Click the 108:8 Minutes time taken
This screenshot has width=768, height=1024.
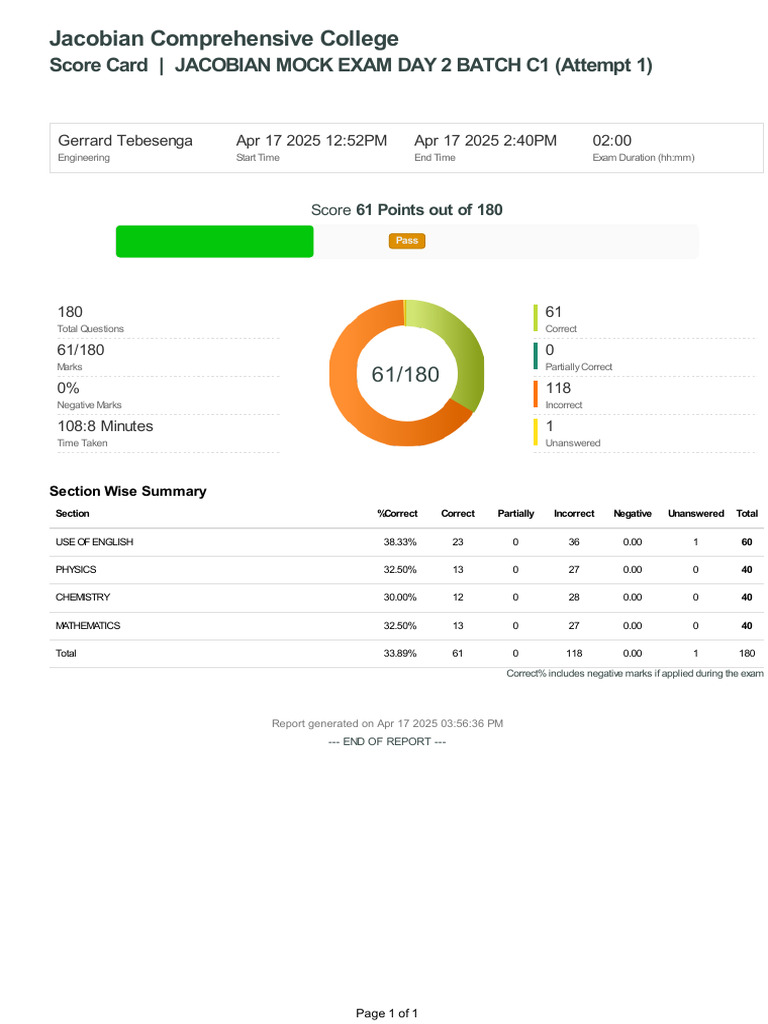click(105, 426)
